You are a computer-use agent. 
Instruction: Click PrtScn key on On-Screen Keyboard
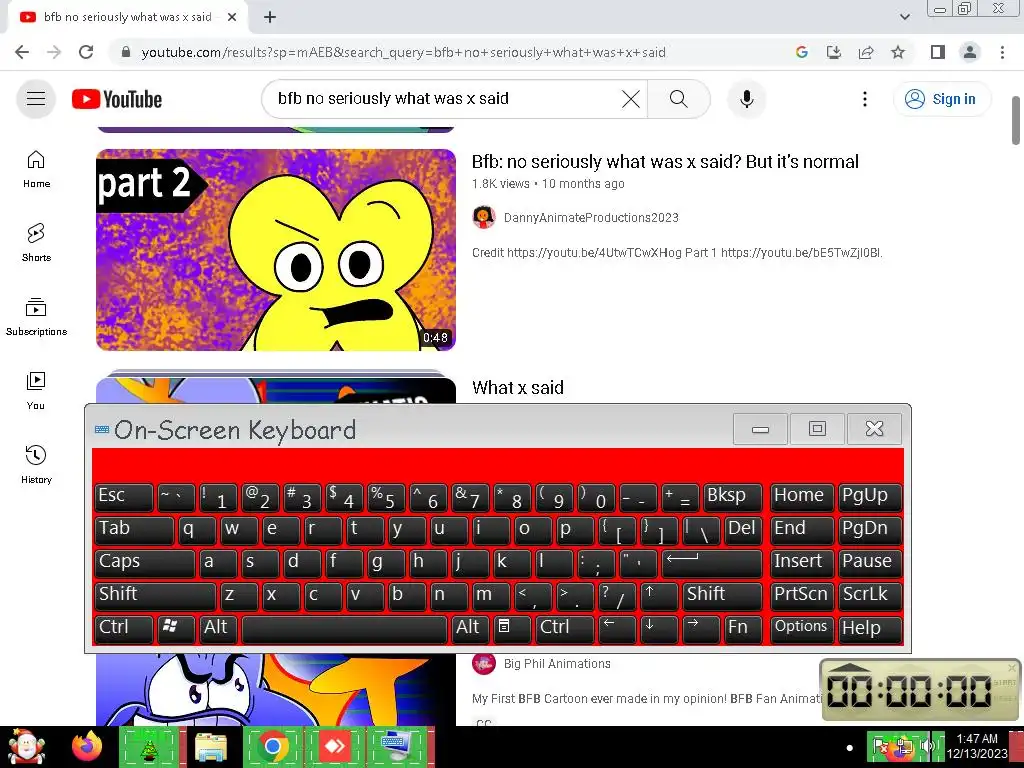[801, 595]
